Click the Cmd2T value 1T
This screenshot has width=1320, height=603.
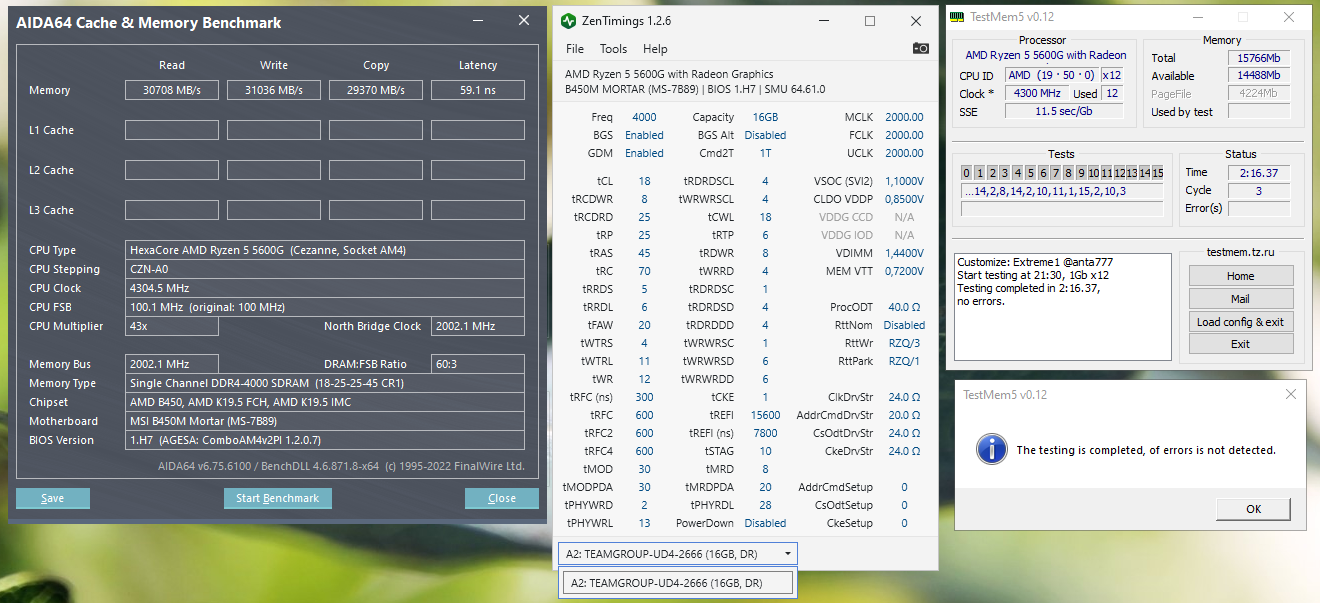[x=765, y=153]
